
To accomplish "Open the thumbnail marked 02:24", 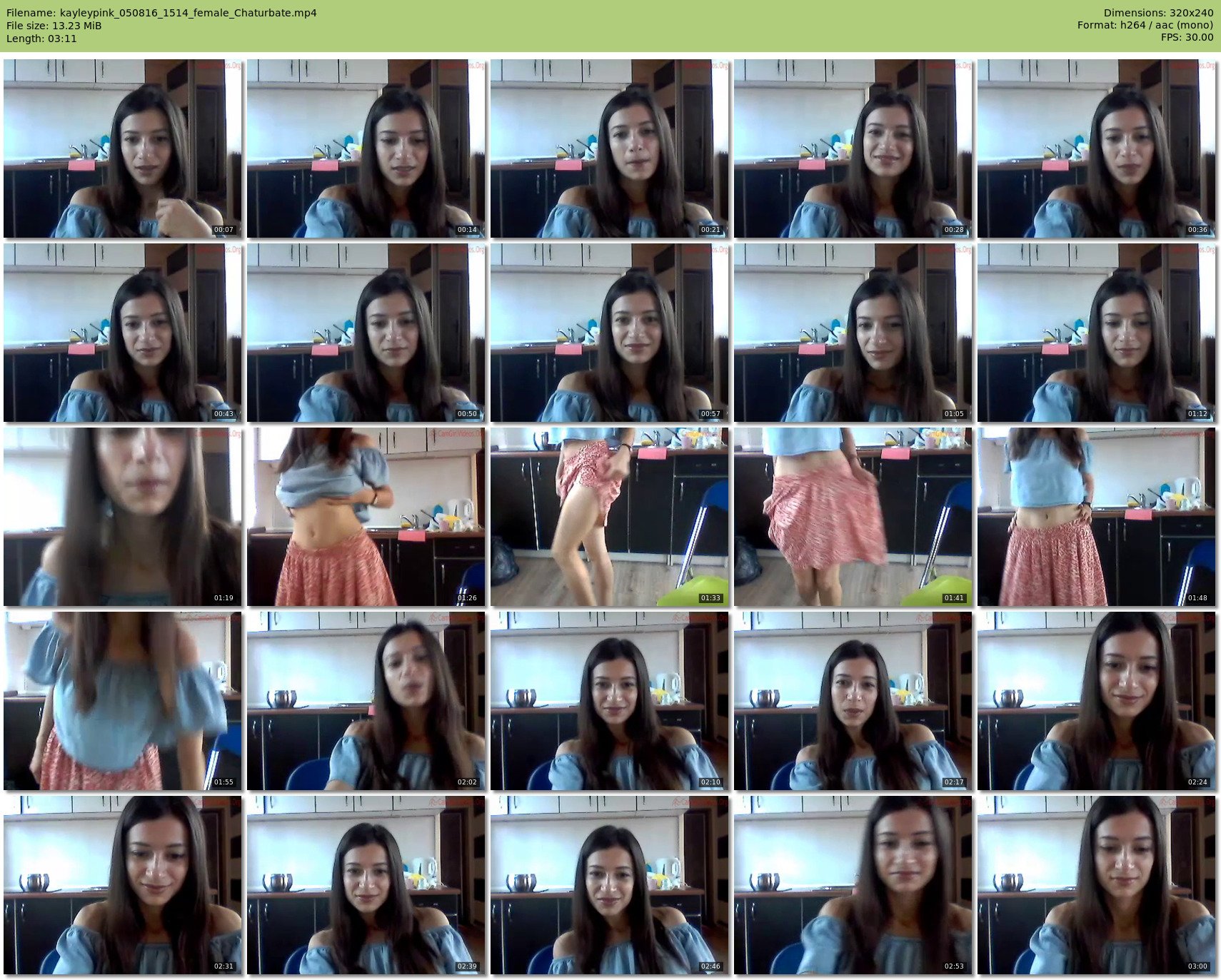I will (1097, 701).
